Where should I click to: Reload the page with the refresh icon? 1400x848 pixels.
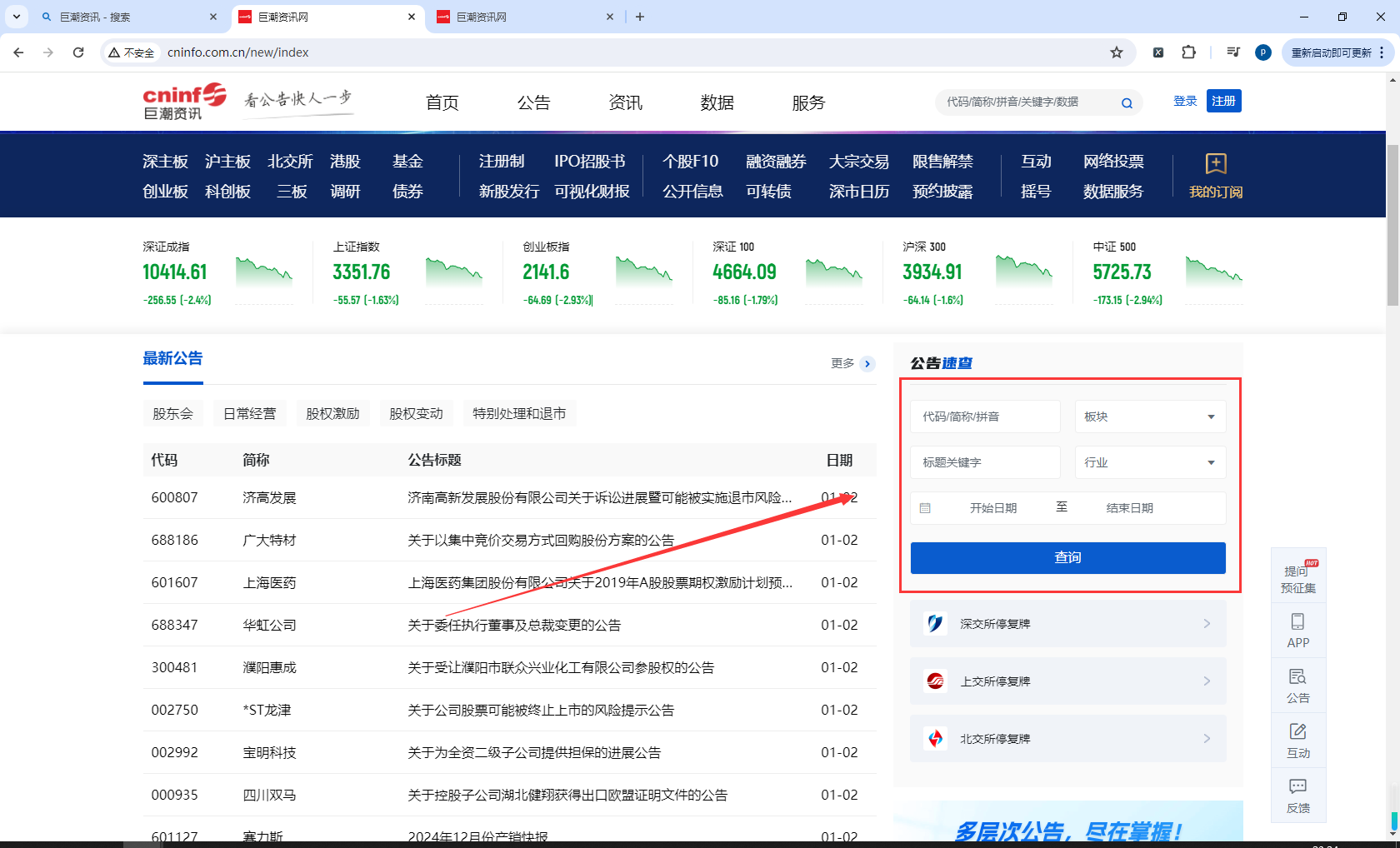click(78, 52)
